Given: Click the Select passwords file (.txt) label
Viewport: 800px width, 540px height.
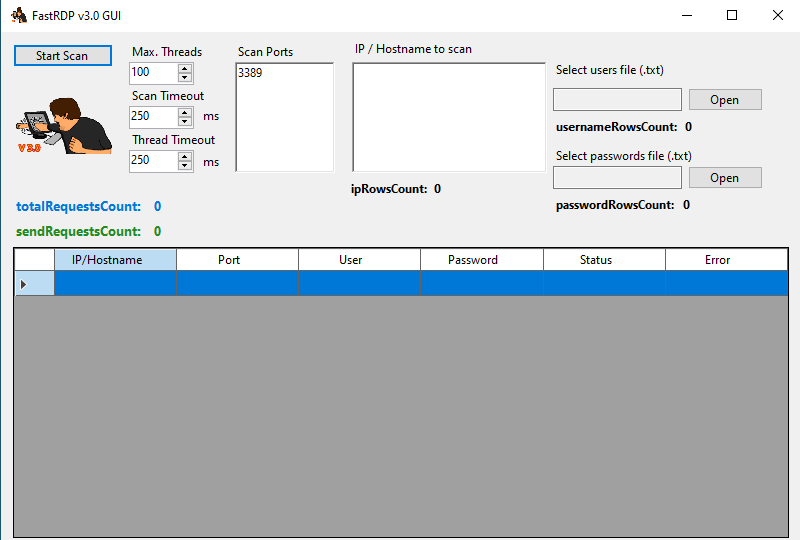Looking at the screenshot, I should 623,156.
